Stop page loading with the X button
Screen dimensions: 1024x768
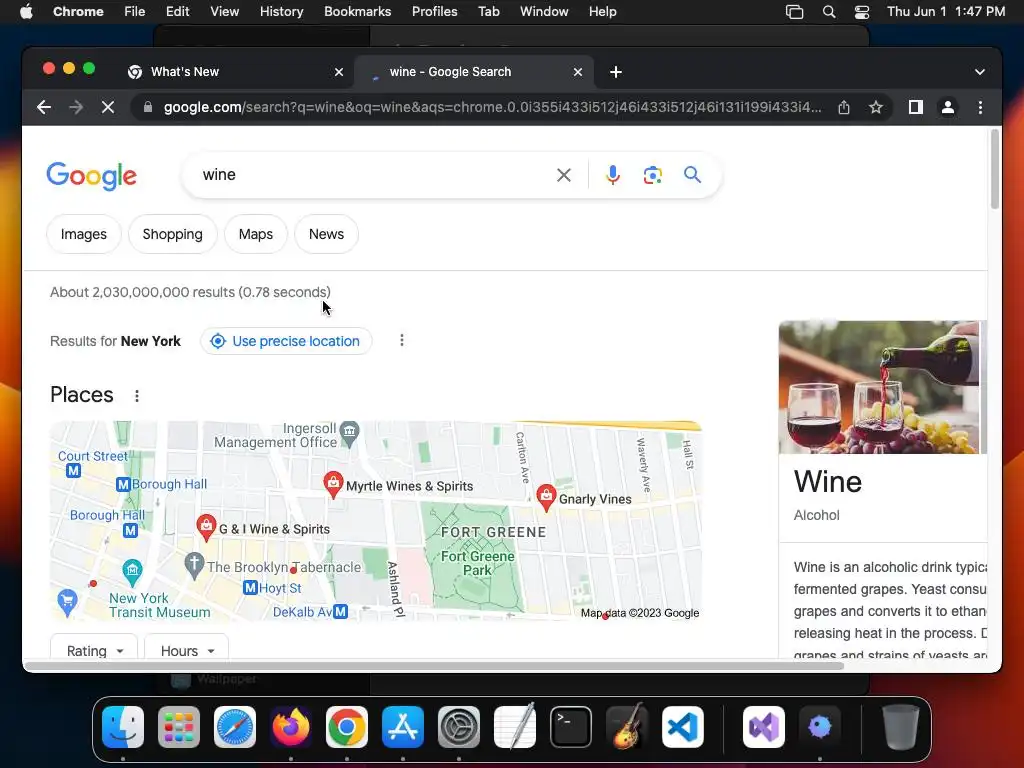pyautogui.click(x=108, y=107)
